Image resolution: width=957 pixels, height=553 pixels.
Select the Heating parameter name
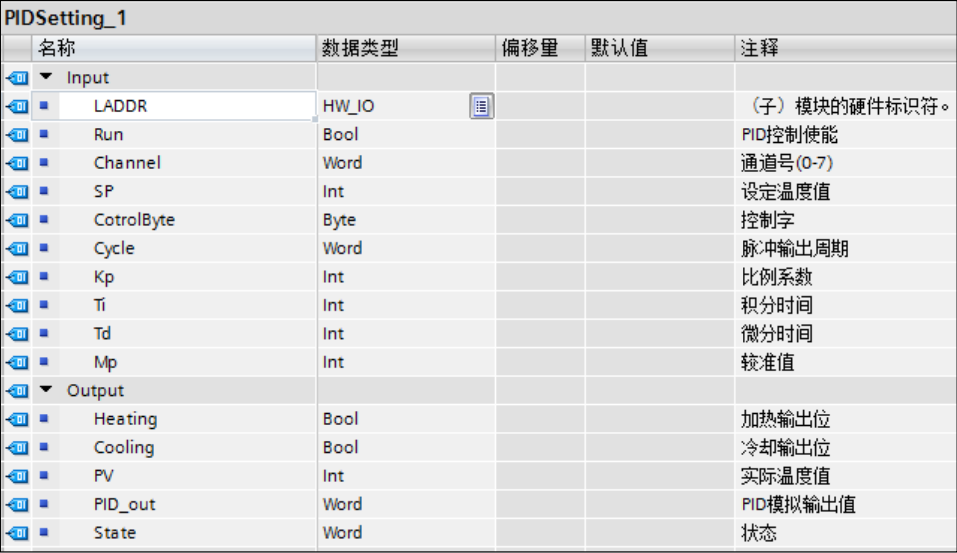(126, 419)
